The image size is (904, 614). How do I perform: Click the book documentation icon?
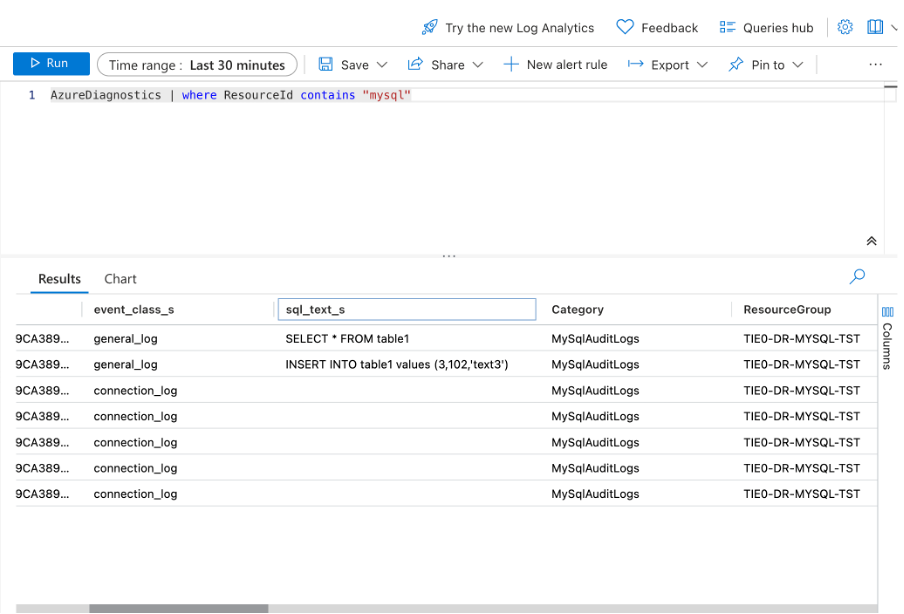[876, 27]
